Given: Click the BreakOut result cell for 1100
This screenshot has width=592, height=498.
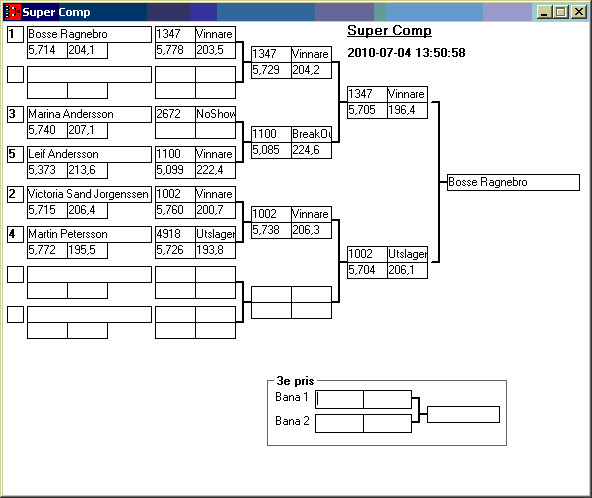Looking at the screenshot, I should pyautogui.click(x=311, y=134).
